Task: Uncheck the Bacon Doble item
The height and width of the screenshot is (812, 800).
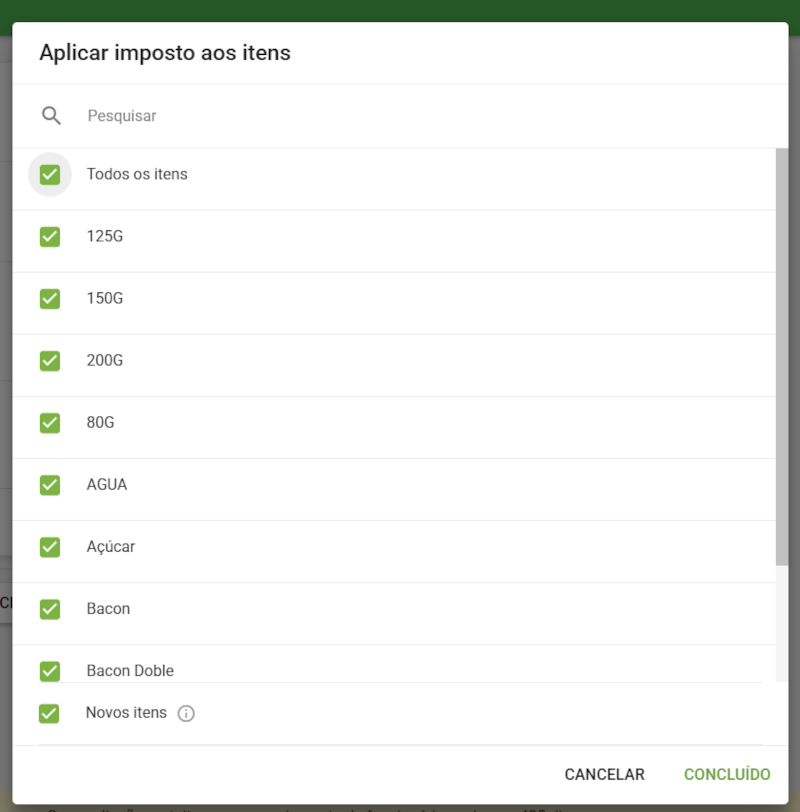Action: click(x=50, y=671)
